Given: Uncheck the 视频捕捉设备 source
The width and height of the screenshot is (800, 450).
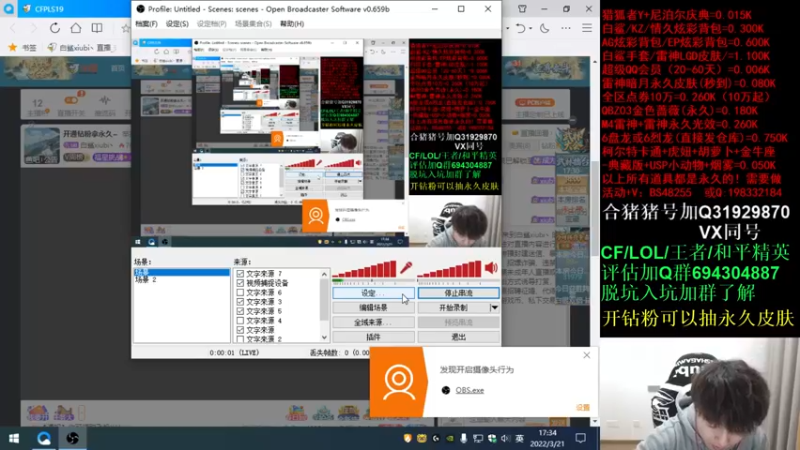Looking at the screenshot, I should click(x=240, y=283).
